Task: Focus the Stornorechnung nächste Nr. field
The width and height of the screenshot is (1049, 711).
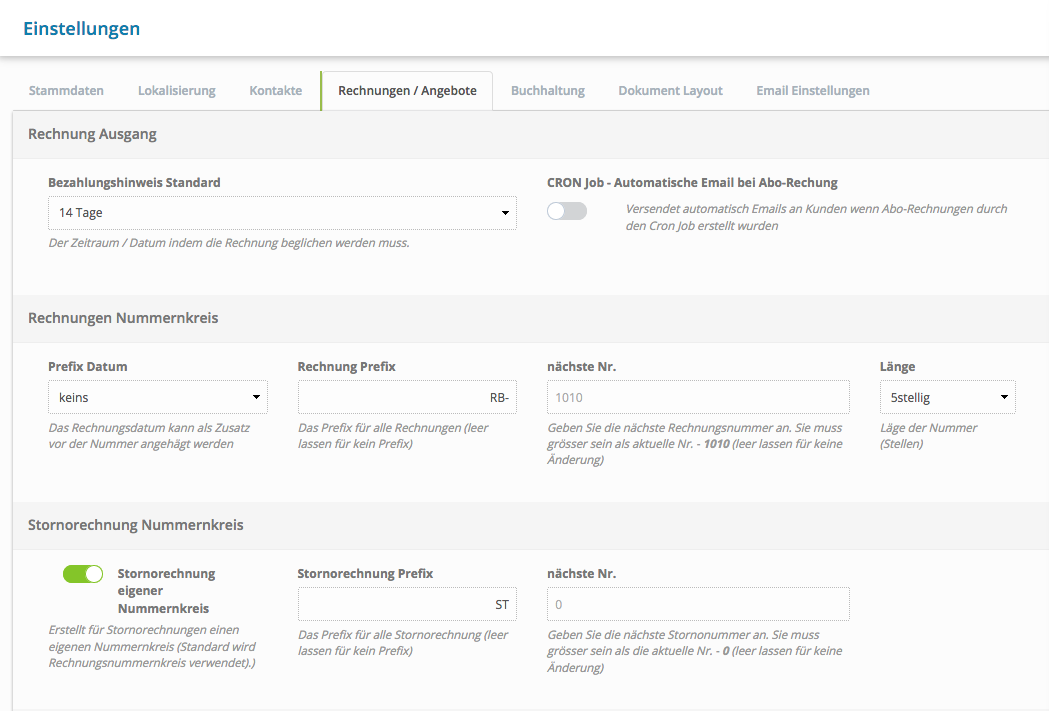Action: 698,604
